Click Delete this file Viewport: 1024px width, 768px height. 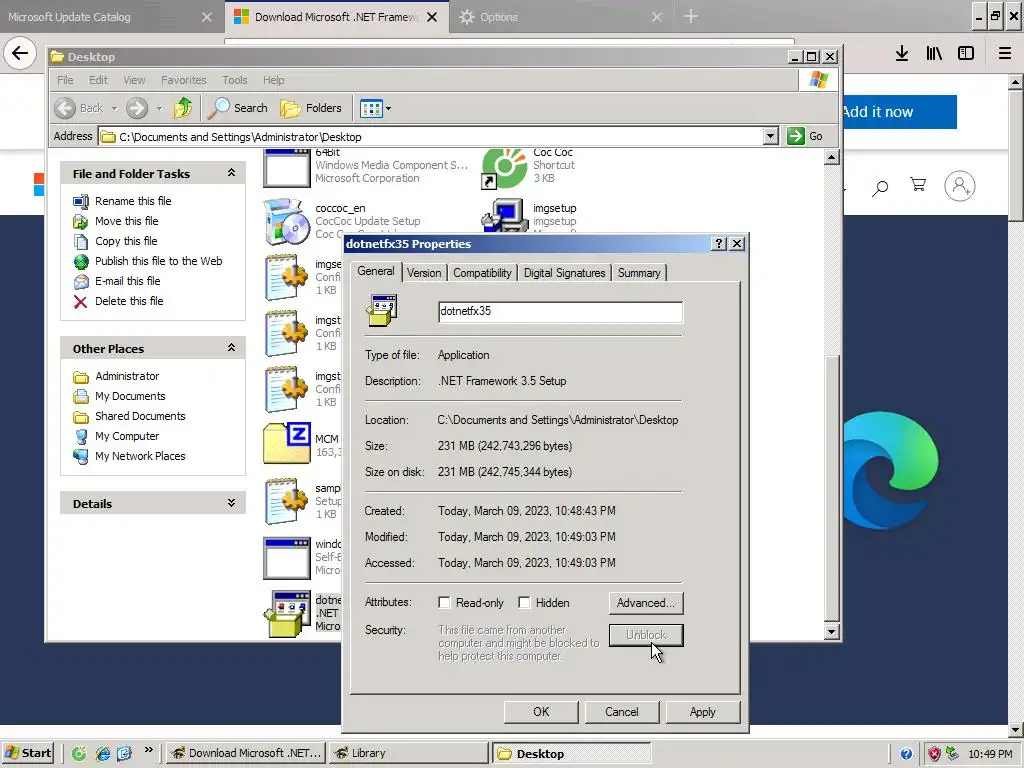pyautogui.click(x=129, y=301)
